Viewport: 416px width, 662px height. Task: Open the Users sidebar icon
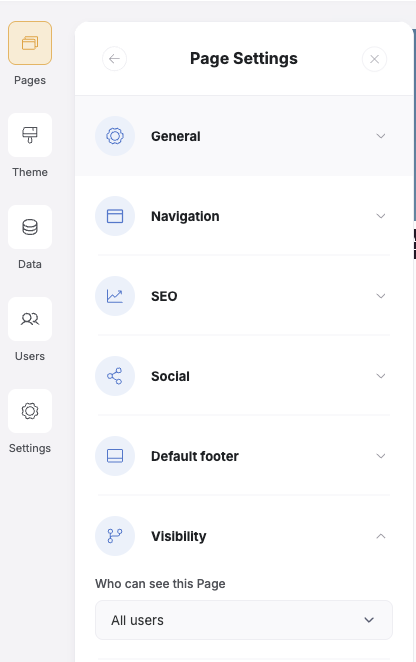click(30, 319)
